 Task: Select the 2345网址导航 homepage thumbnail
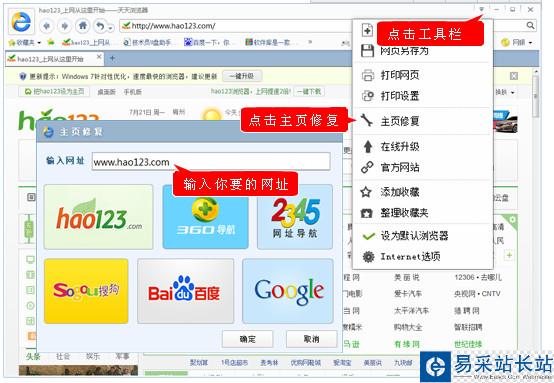pyautogui.click(x=295, y=217)
